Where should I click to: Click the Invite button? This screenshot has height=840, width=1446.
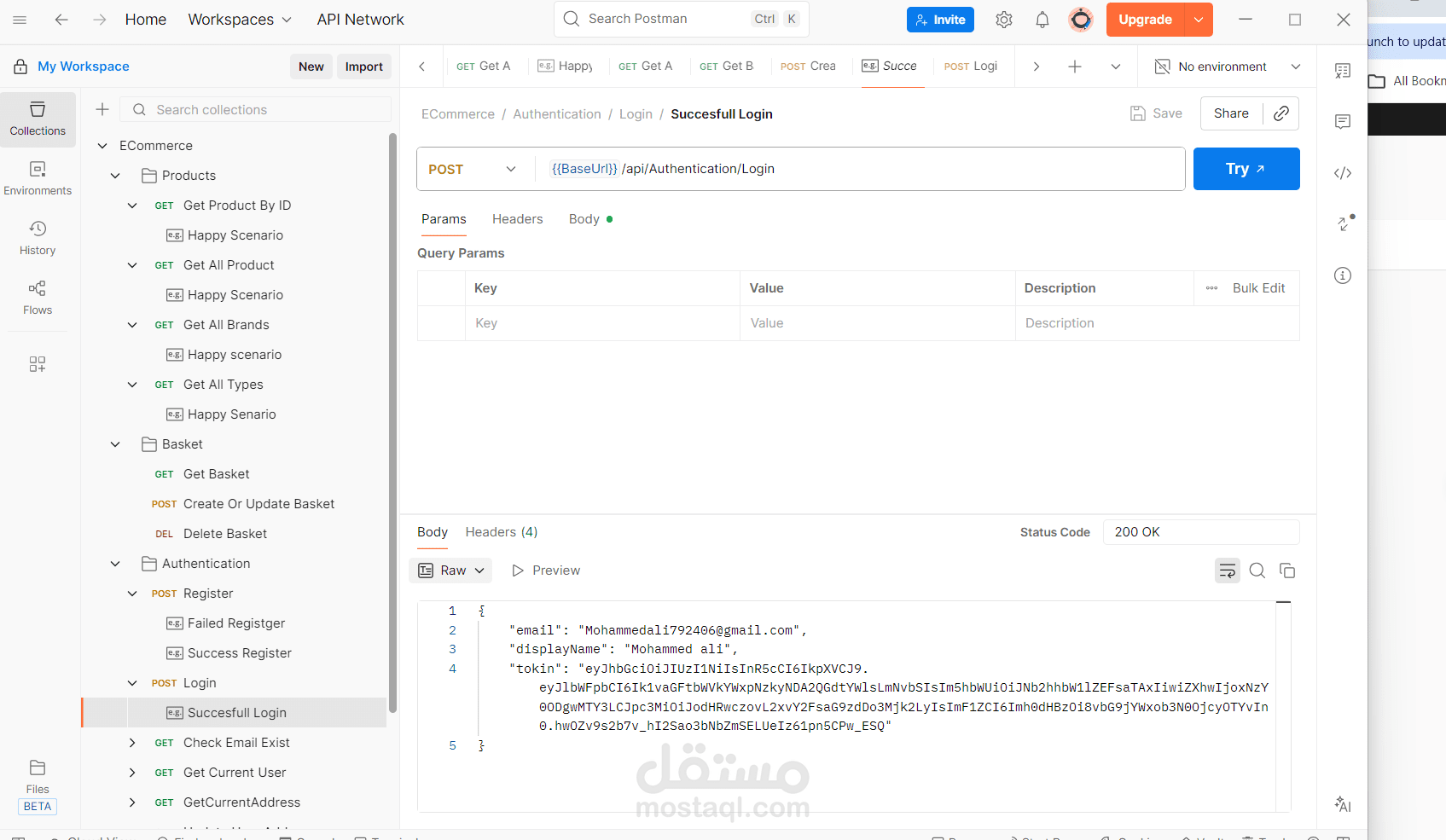click(x=940, y=20)
